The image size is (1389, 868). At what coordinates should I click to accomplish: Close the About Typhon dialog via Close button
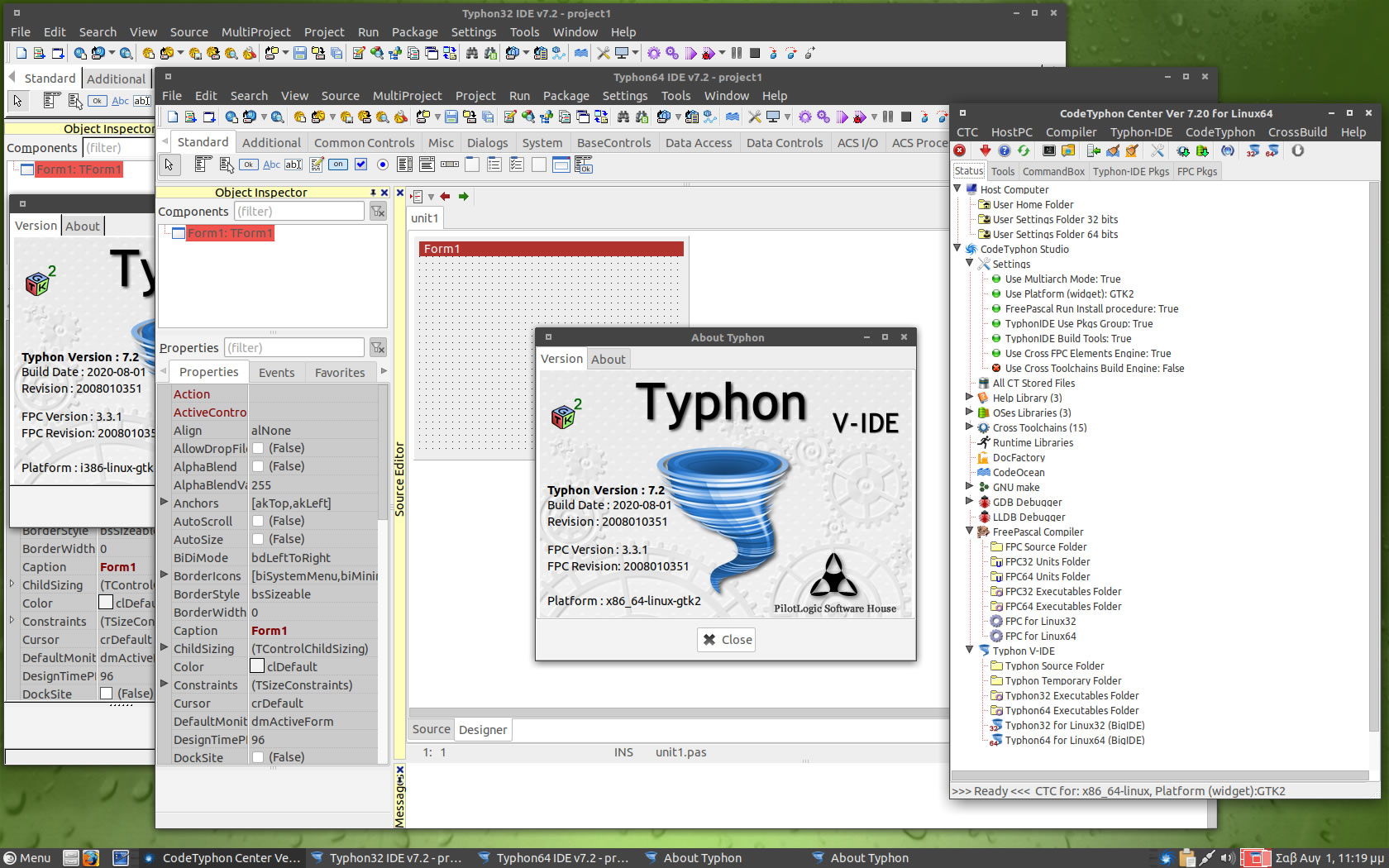(727, 639)
